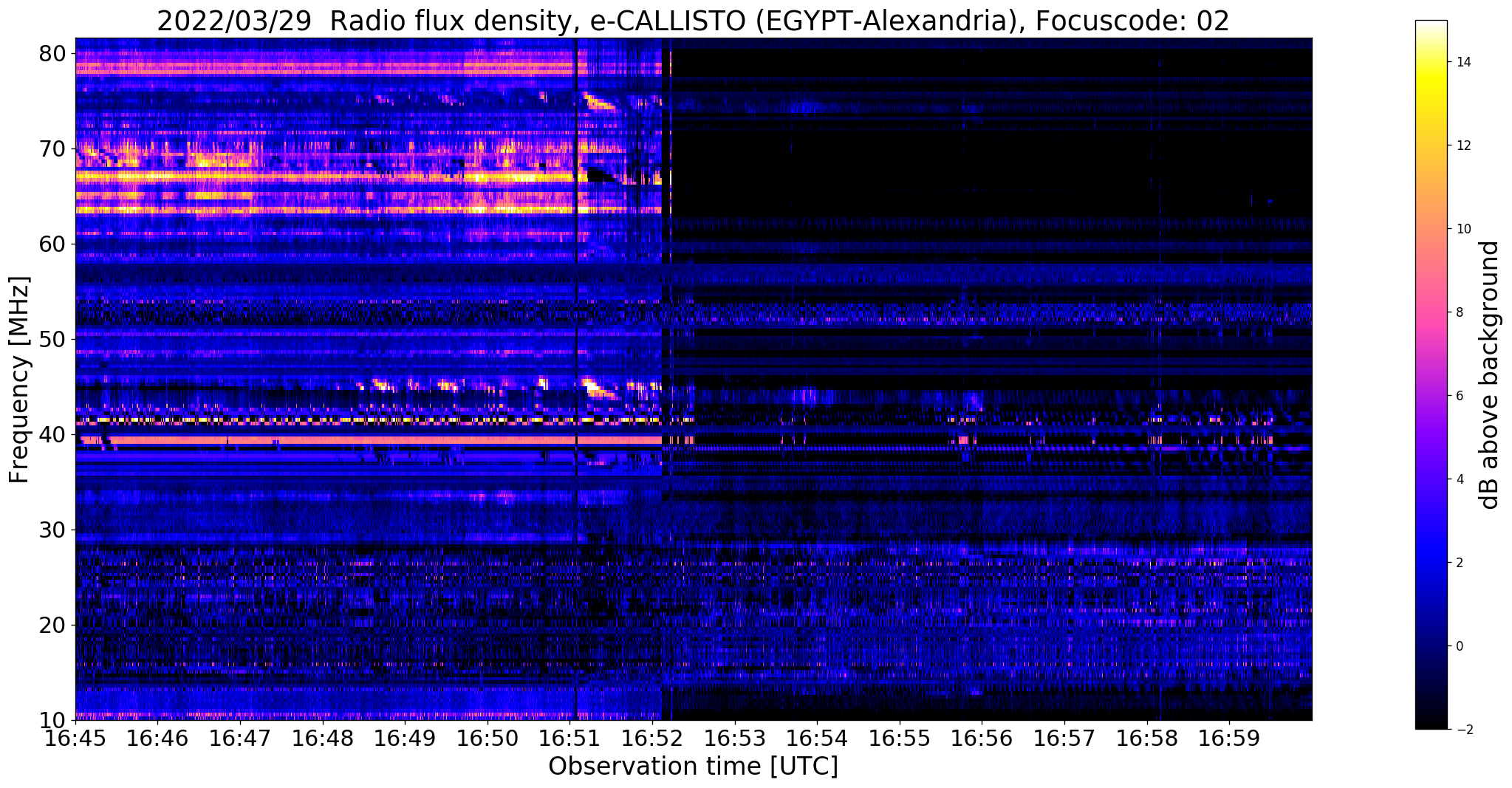Click the 16:49 time tick label
Viewport: 1512px width, 788px height.
tap(405, 739)
